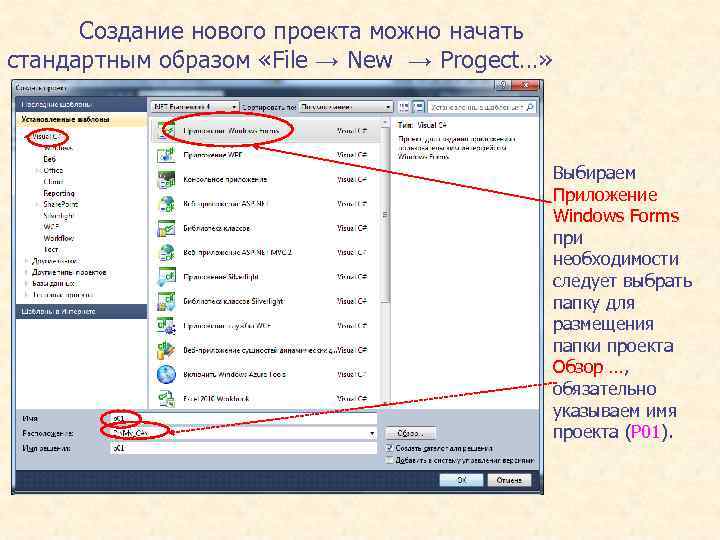Close the New Project dialog
Screen dimensions: 720x540
tap(524, 85)
